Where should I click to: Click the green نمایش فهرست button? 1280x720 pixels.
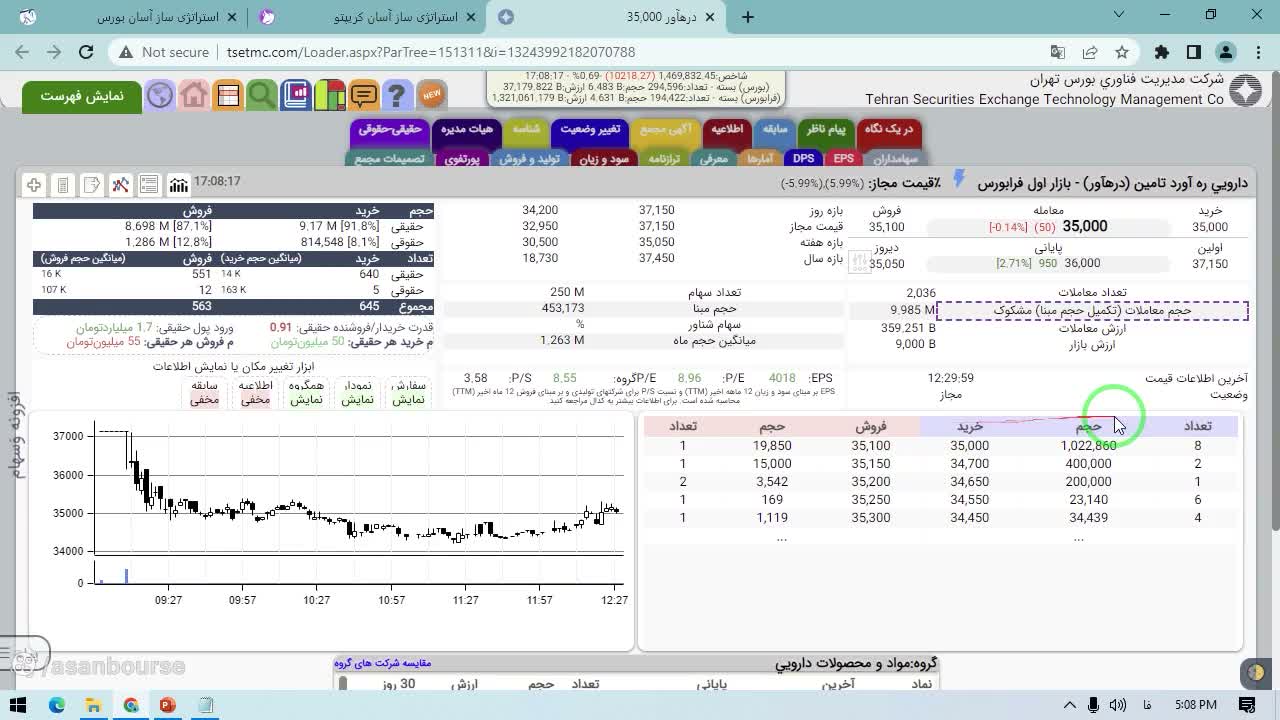pos(82,96)
